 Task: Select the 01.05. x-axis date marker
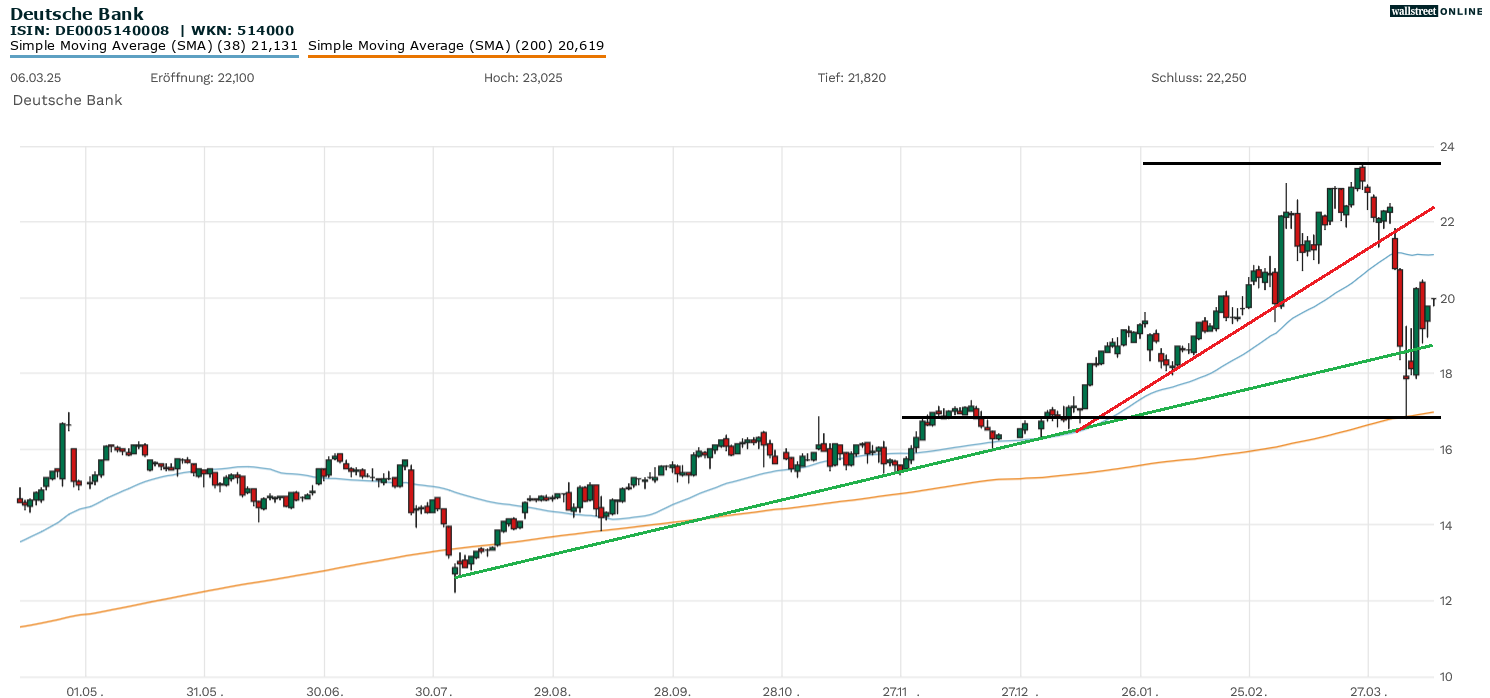pos(85,690)
